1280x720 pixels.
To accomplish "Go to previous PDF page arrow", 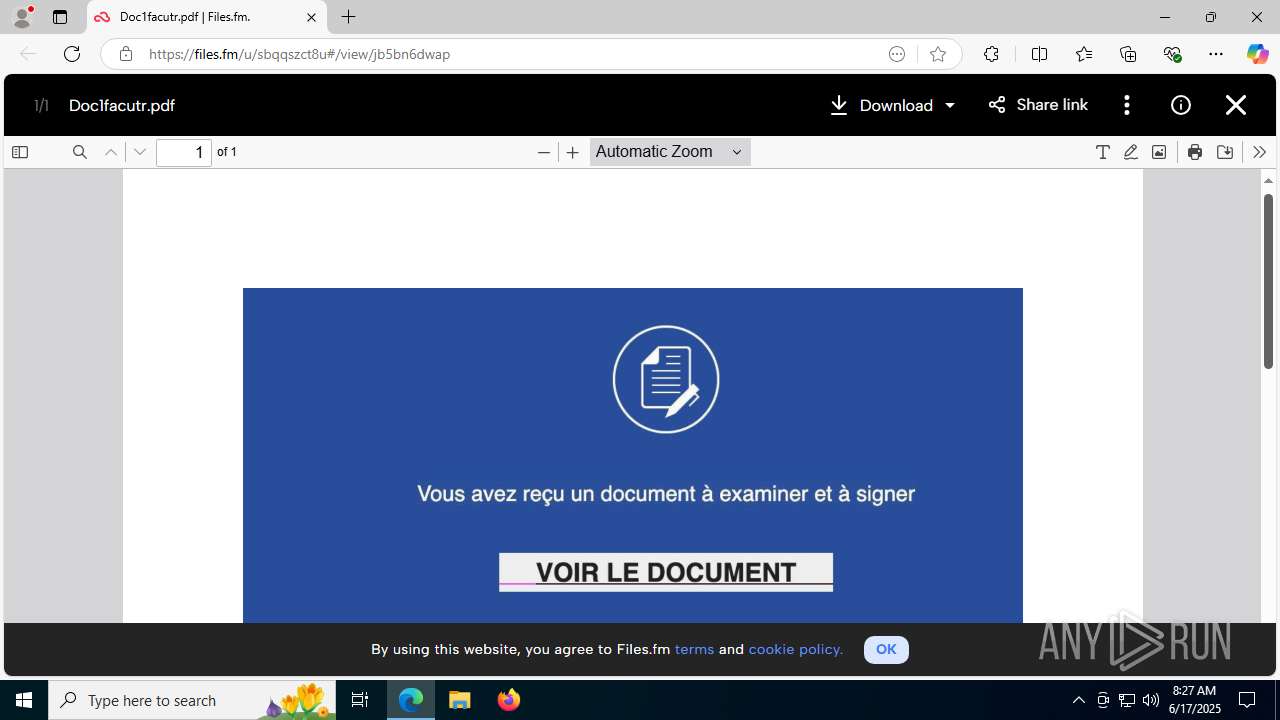I will click(x=111, y=152).
